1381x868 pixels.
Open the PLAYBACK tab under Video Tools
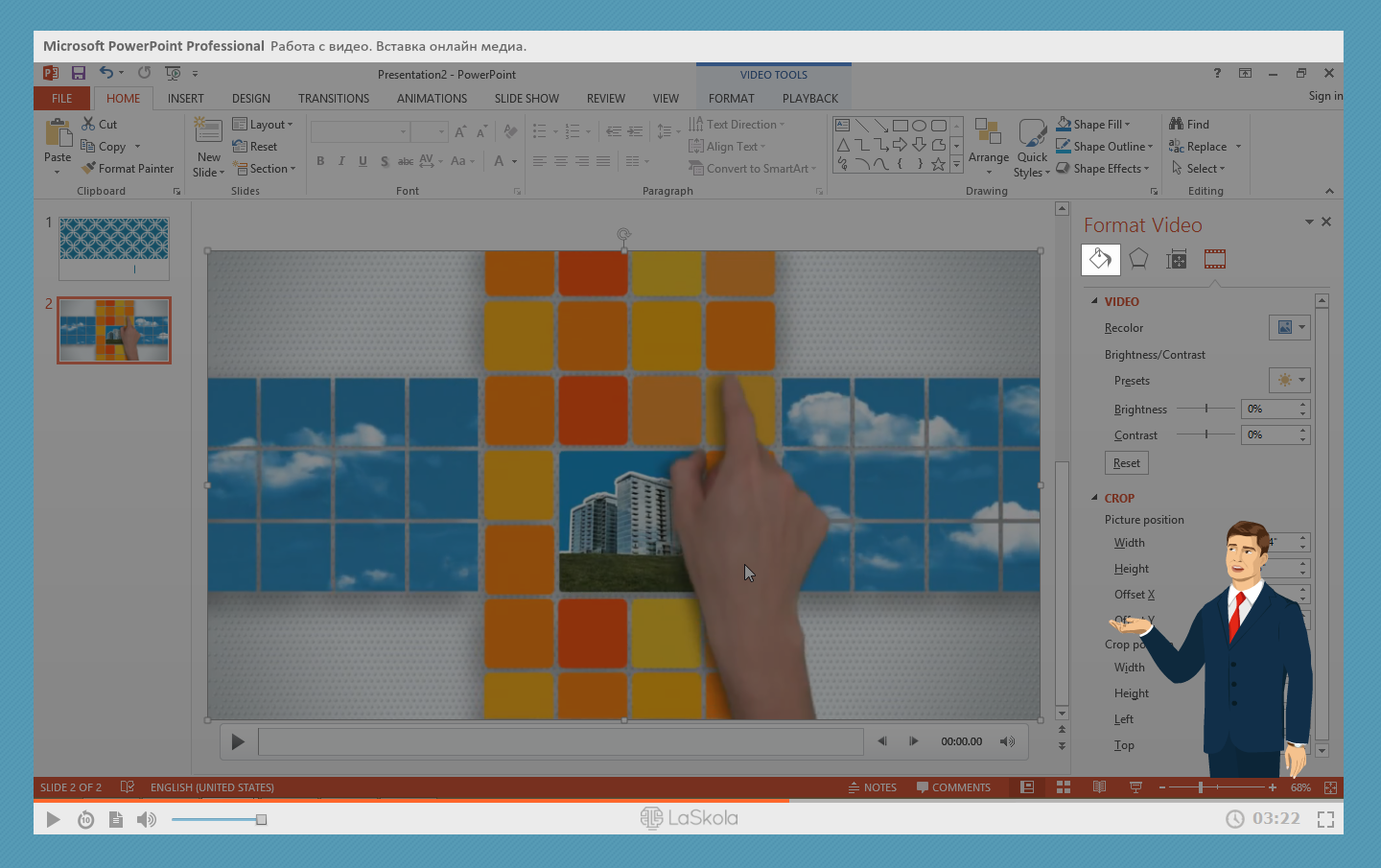pyautogui.click(x=809, y=99)
